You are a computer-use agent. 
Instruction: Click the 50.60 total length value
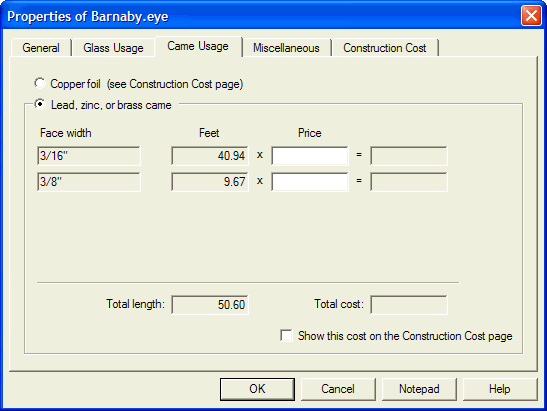(x=210, y=305)
